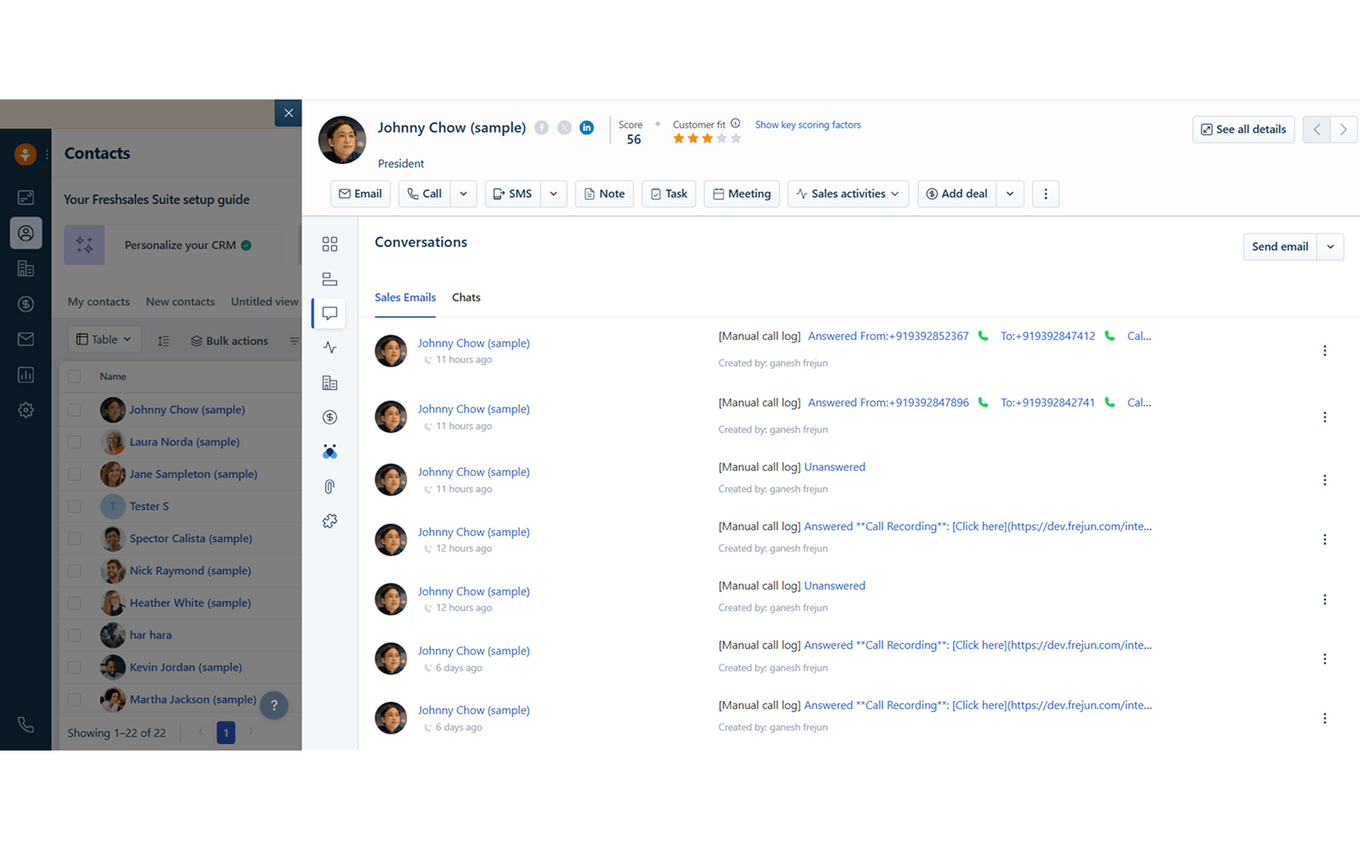Screen dimensions: 1360x850
Task: Click the customer fit star rating
Action: click(707, 139)
